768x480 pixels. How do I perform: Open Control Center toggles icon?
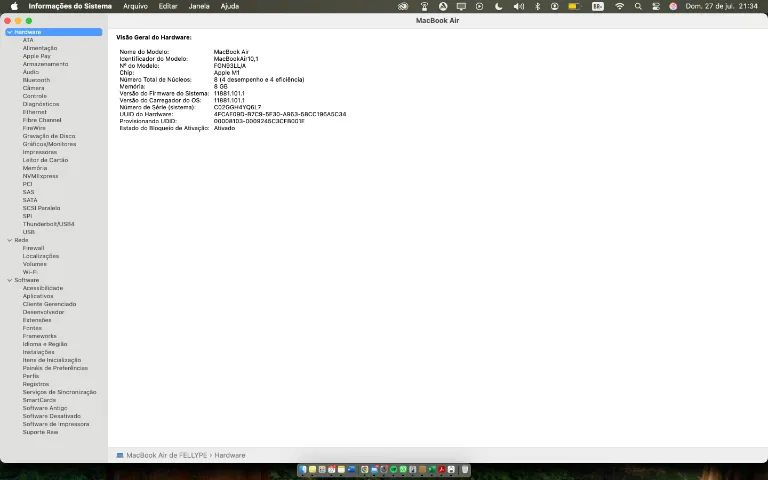(655, 6)
